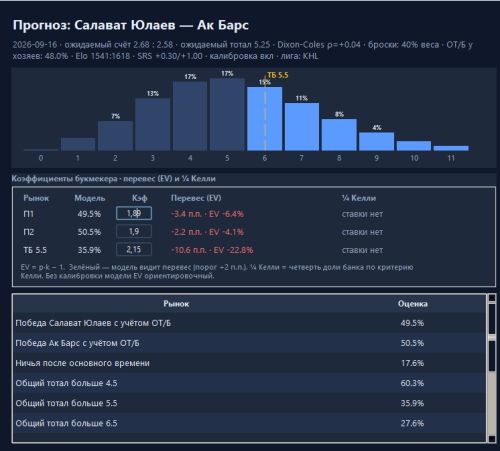
Task: Click the Модель value 50.5% for П2
Action: [89, 232]
